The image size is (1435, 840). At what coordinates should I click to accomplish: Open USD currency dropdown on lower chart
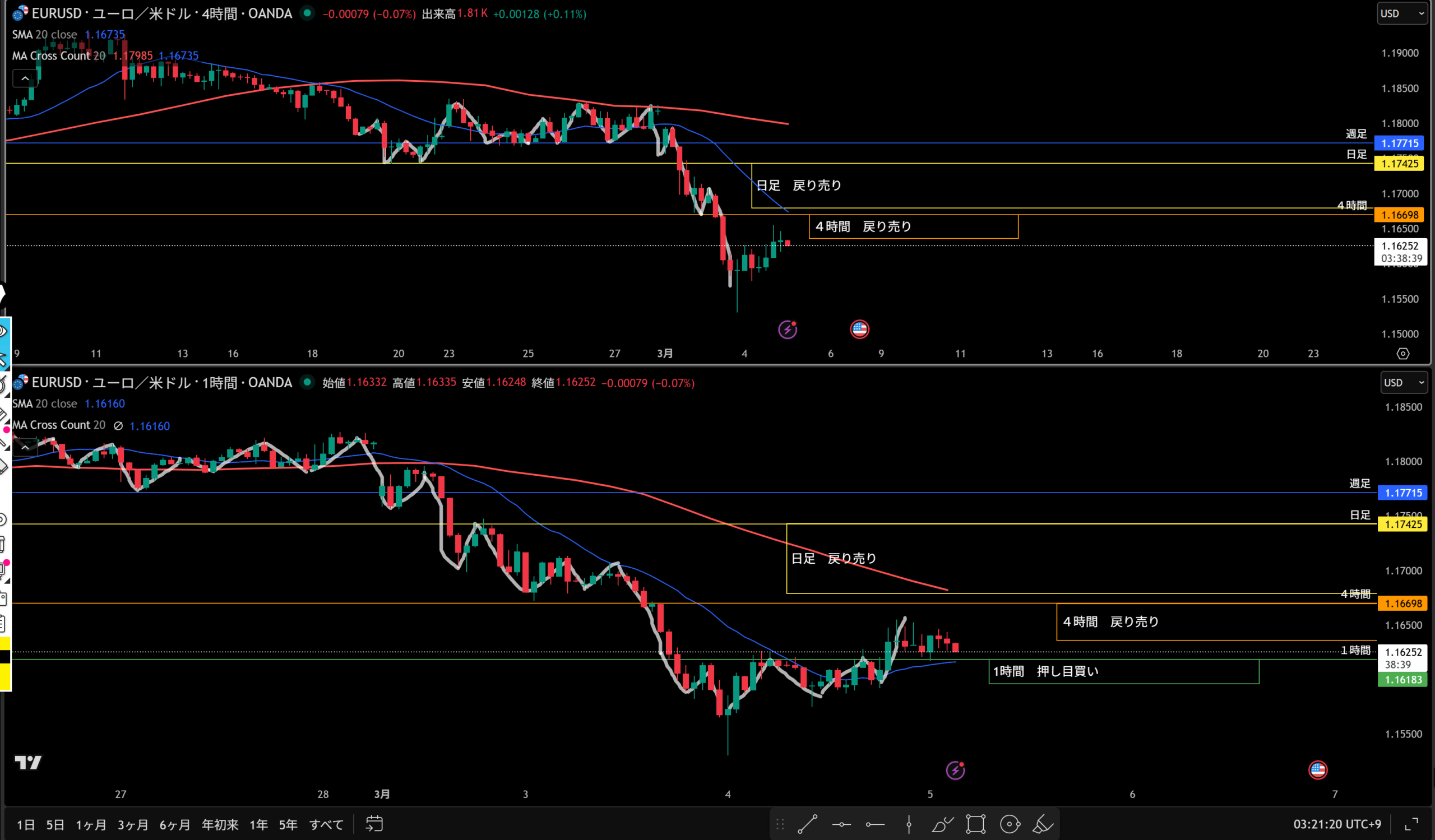tap(1404, 382)
